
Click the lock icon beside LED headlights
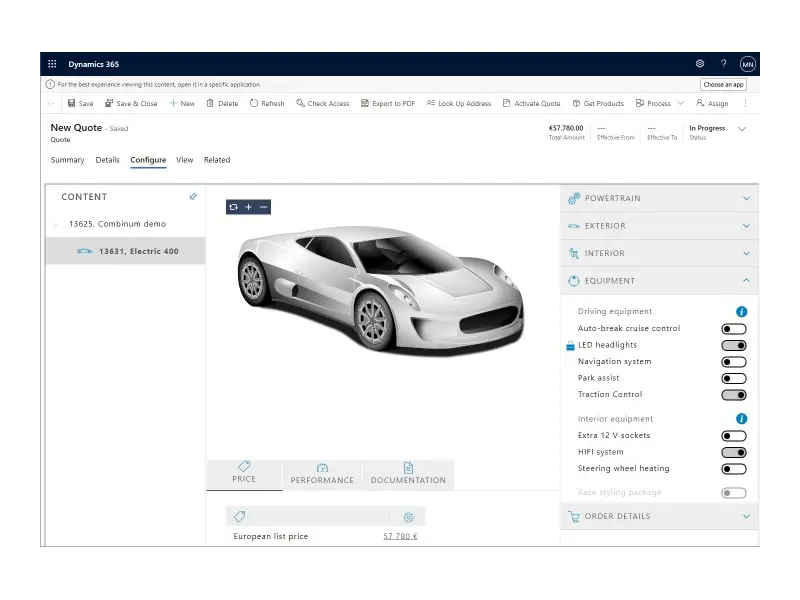tap(570, 346)
